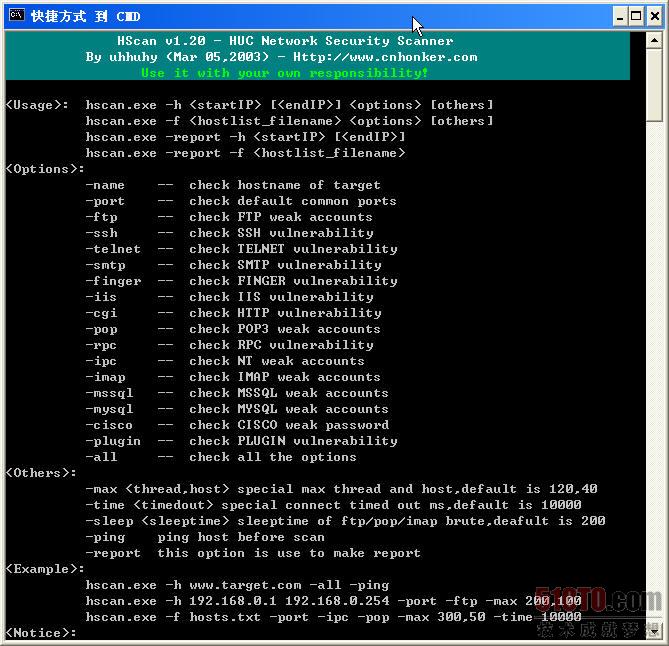Click the '-mysql' option text
Screen dimensions: 669x646
pos(109,409)
